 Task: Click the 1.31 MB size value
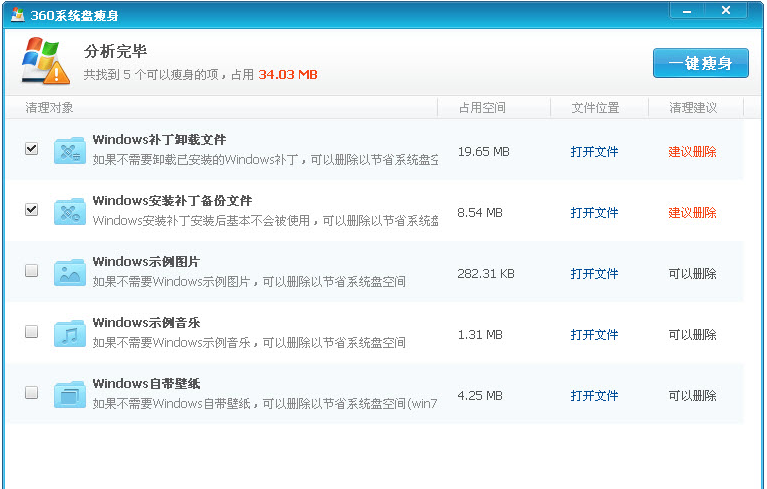(480, 334)
